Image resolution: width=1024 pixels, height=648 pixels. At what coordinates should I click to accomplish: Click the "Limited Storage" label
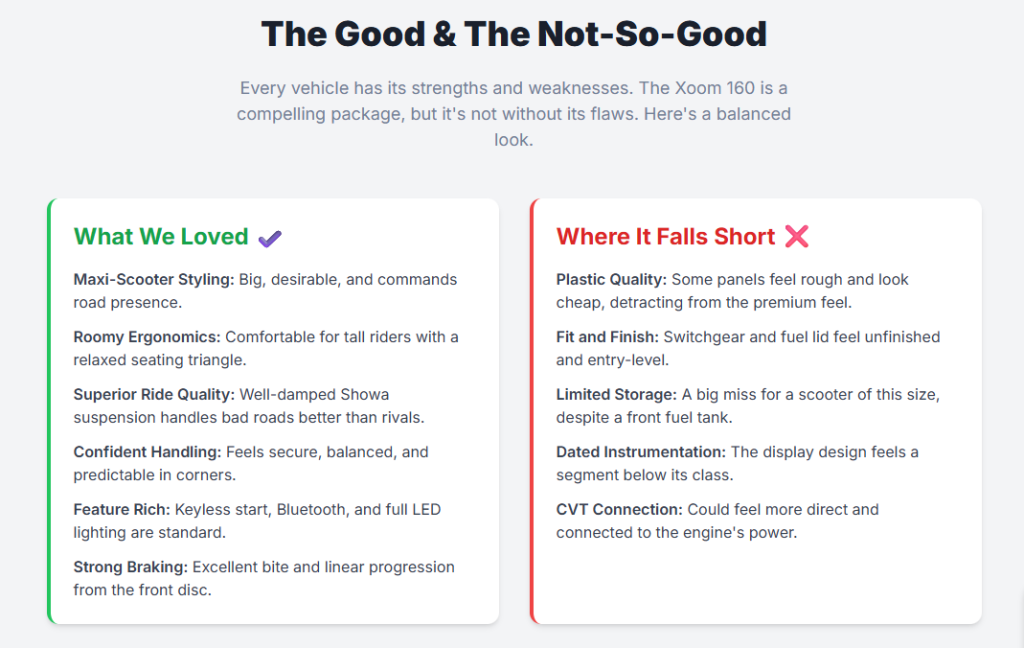[x=616, y=395]
